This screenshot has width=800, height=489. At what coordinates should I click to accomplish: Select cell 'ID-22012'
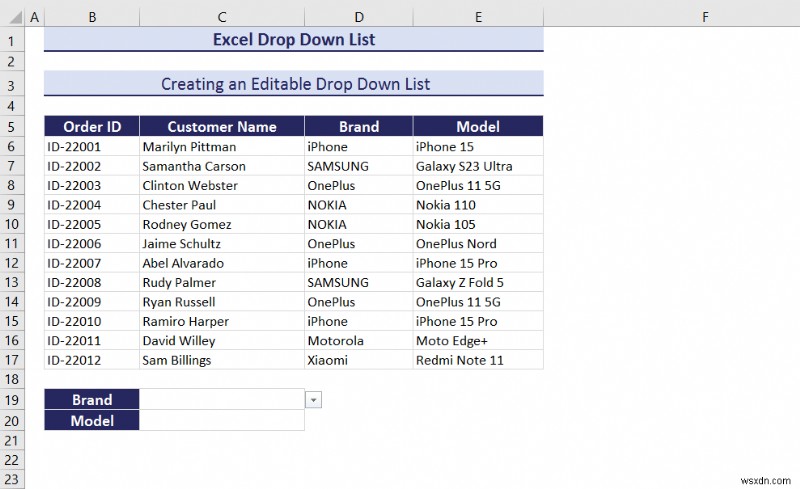pos(92,360)
